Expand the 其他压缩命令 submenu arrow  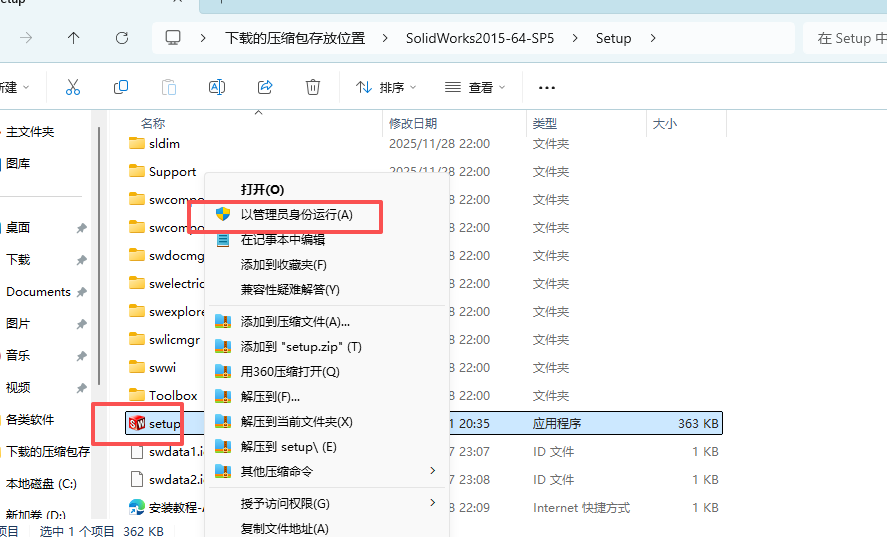433,471
